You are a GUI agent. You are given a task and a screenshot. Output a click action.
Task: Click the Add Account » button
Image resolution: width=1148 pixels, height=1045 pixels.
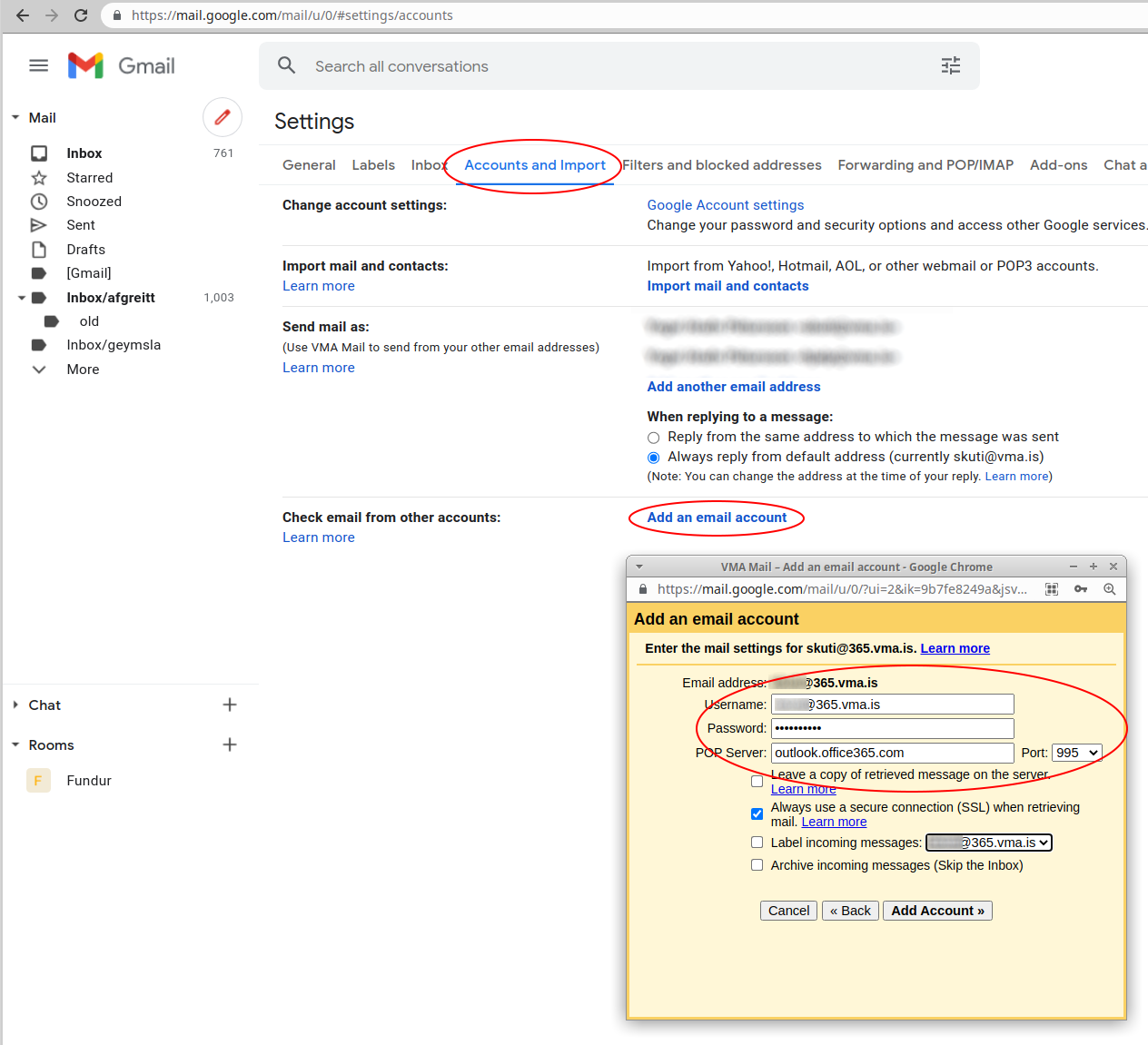tap(937, 911)
